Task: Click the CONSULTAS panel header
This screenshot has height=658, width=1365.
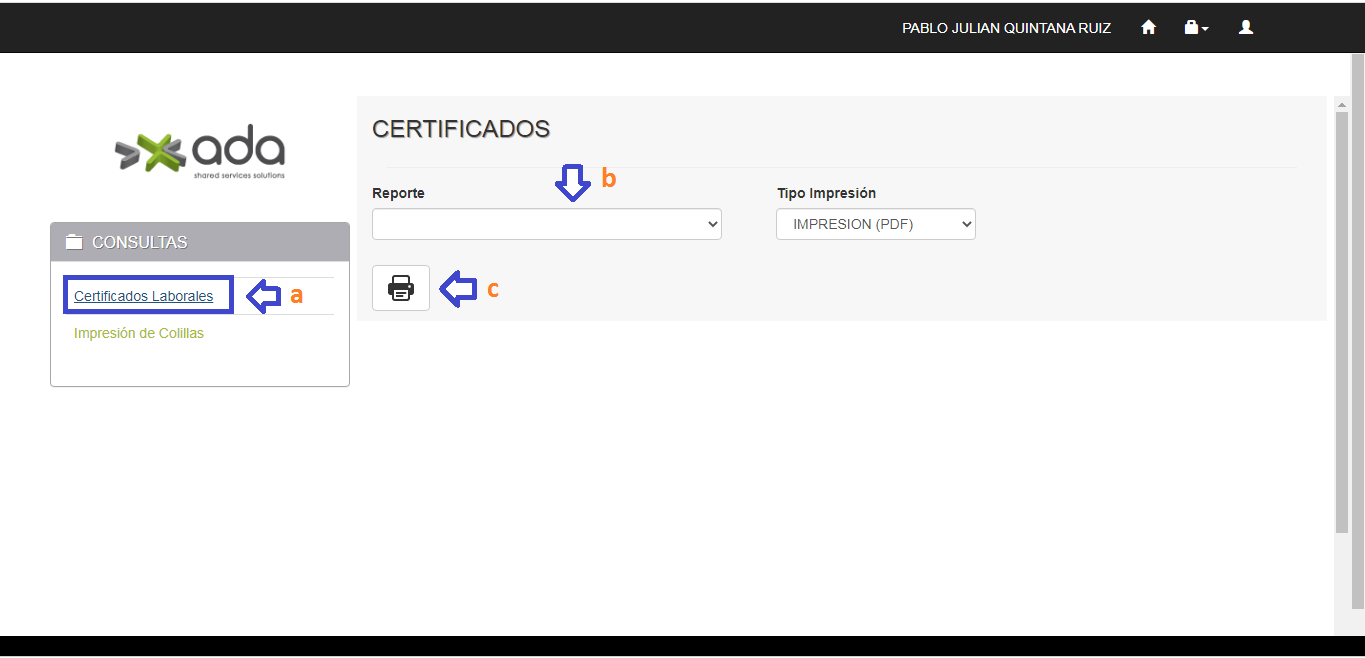Action: pyautogui.click(x=200, y=242)
